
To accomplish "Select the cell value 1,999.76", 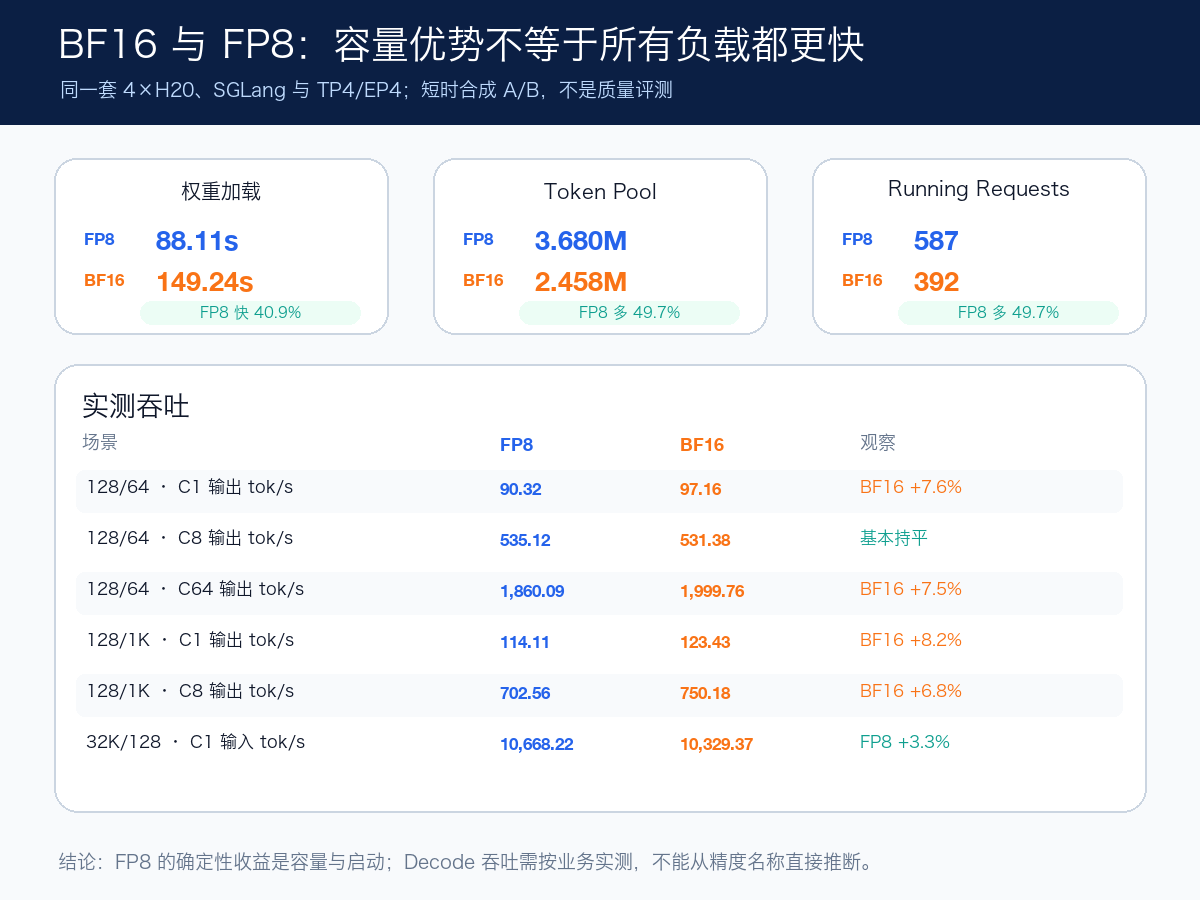I will (x=712, y=591).
